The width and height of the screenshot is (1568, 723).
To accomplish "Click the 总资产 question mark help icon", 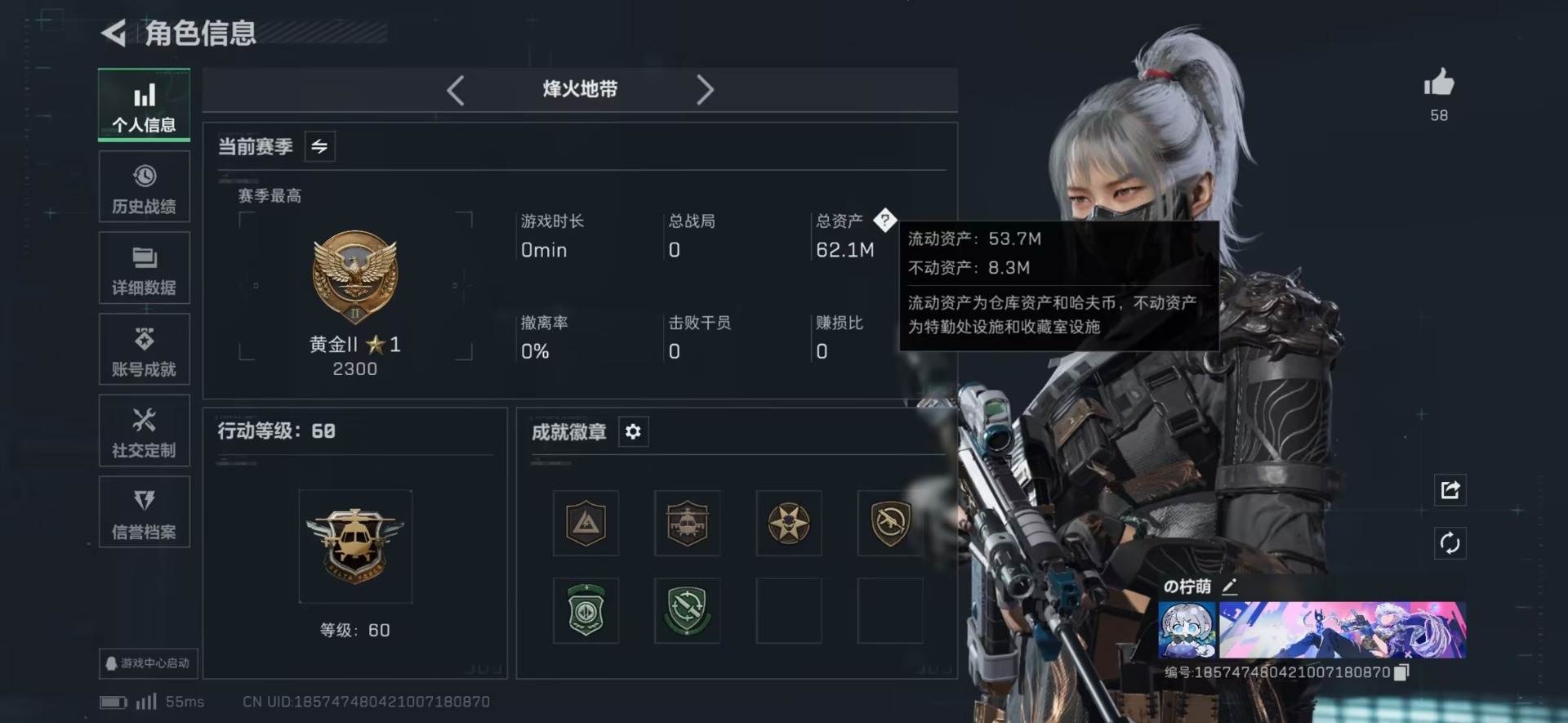I will point(884,220).
